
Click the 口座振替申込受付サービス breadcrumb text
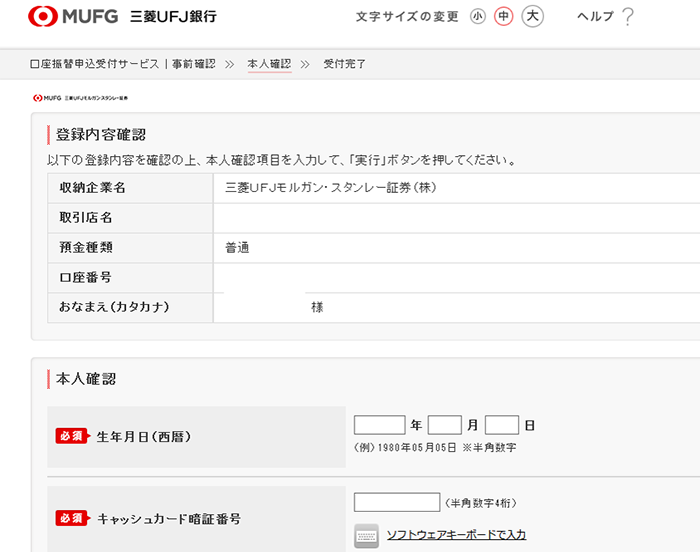[x=94, y=64]
